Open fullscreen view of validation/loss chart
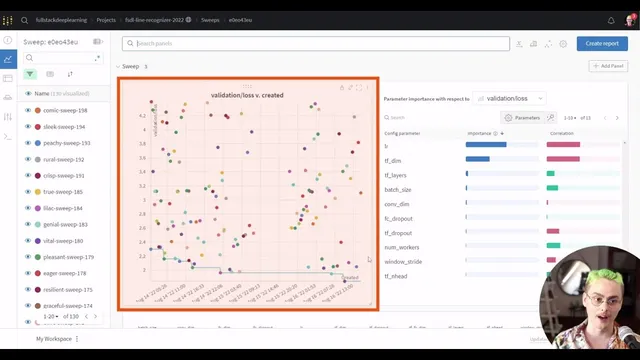Screen dimensions: 640x360 pyautogui.click(x=359, y=87)
